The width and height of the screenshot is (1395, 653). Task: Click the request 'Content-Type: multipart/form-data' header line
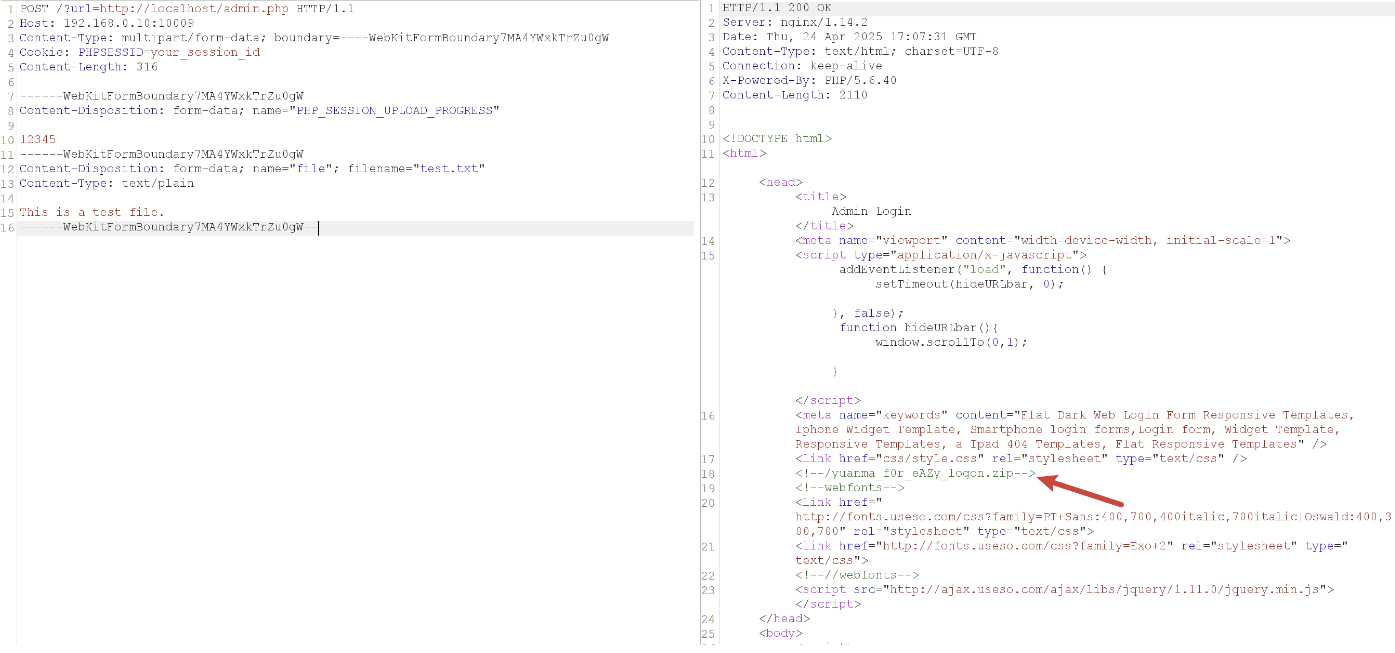pyautogui.click(x=314, y=38)
